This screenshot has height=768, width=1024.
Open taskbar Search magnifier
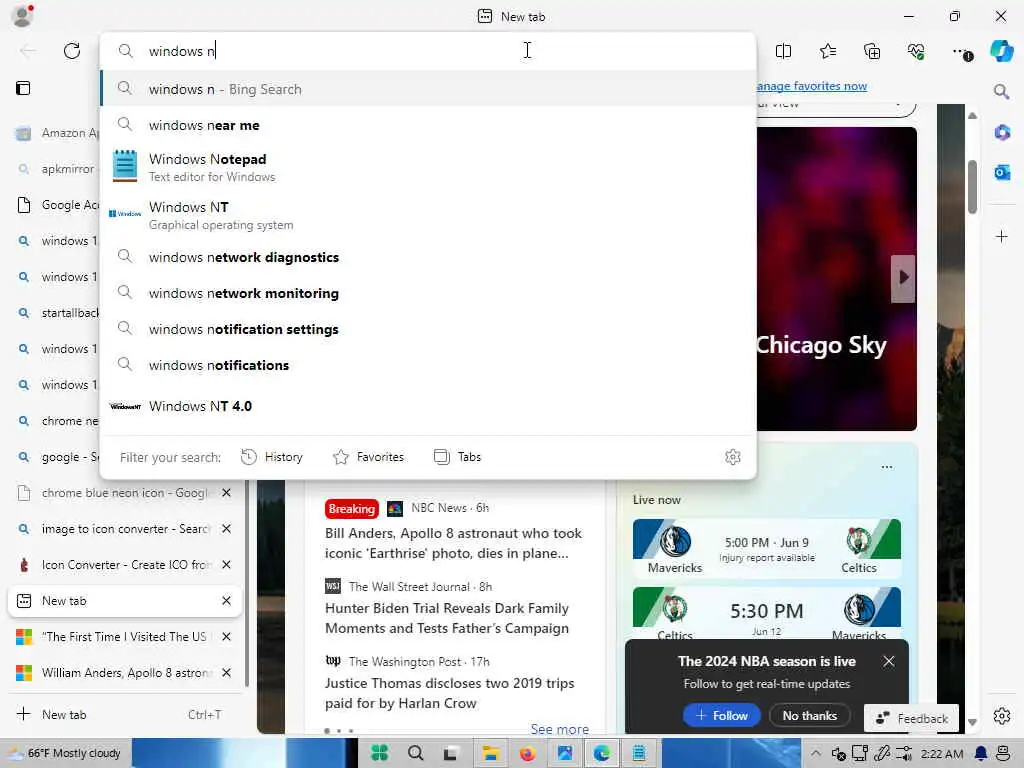pos(415,753)
